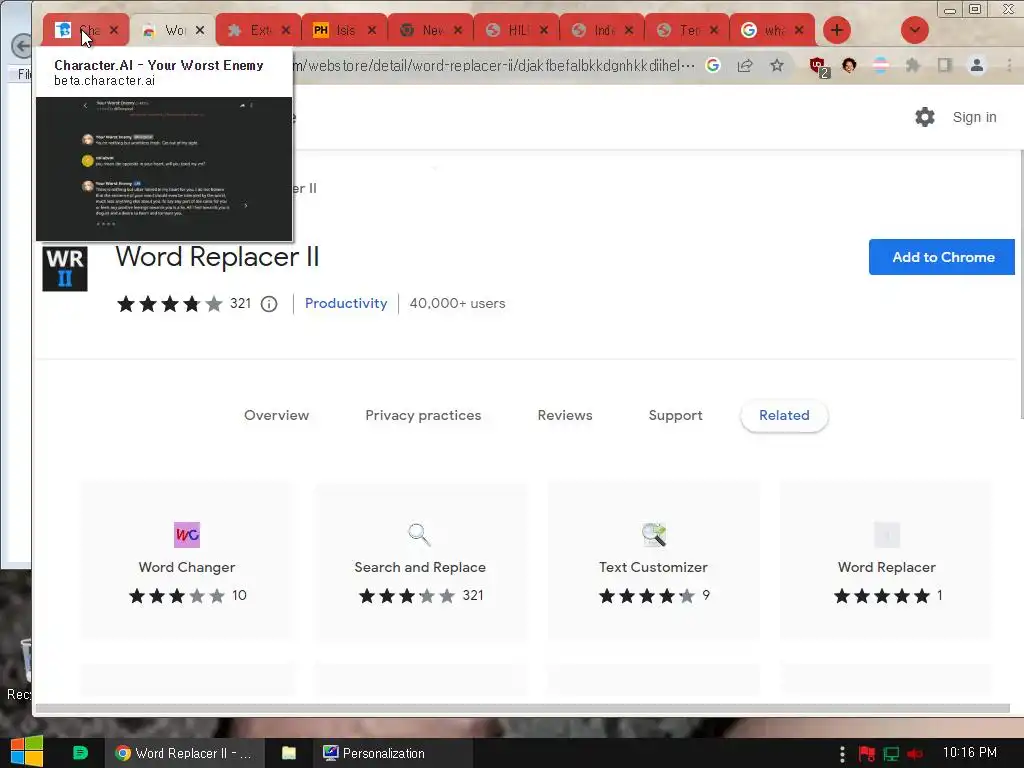
Task: Open Chrome Word Replacer II taskbar button
Action: tap(184, 753)
